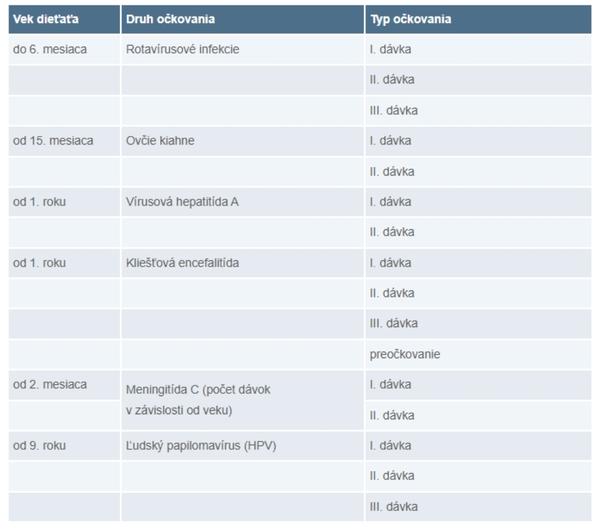Click the 'Kliešťová encefalitída' vaccination cell

click(x=184, y=263)
